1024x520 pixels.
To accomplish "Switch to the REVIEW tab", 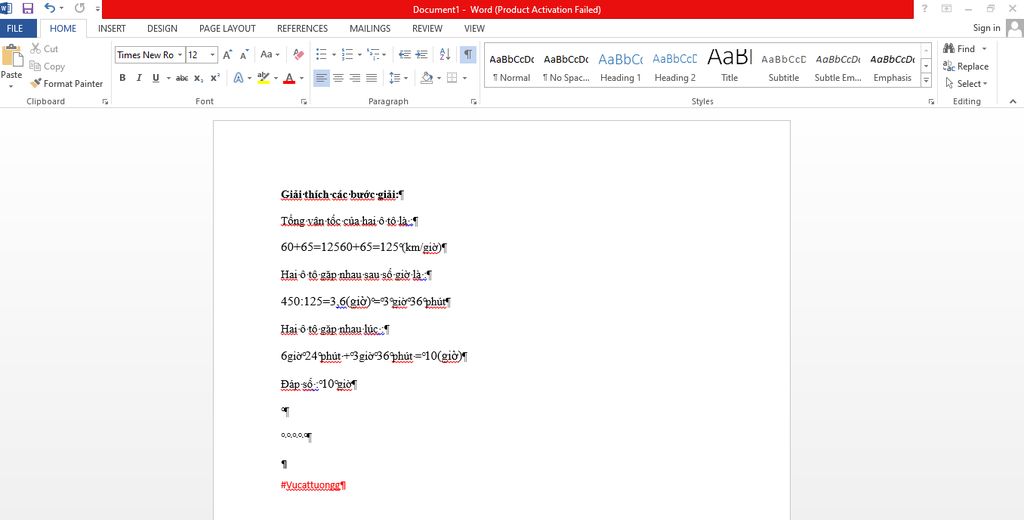I will pyautogui.click(x=427, y=28).
